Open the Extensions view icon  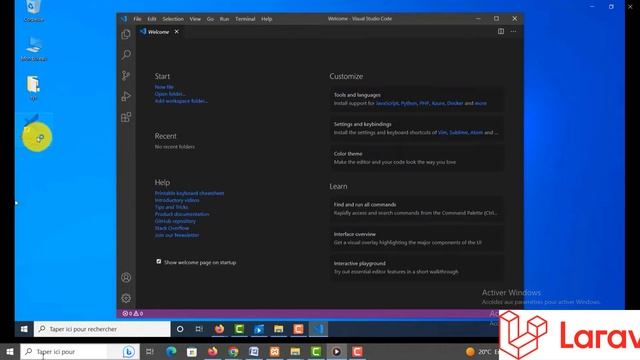pos(126,118)
